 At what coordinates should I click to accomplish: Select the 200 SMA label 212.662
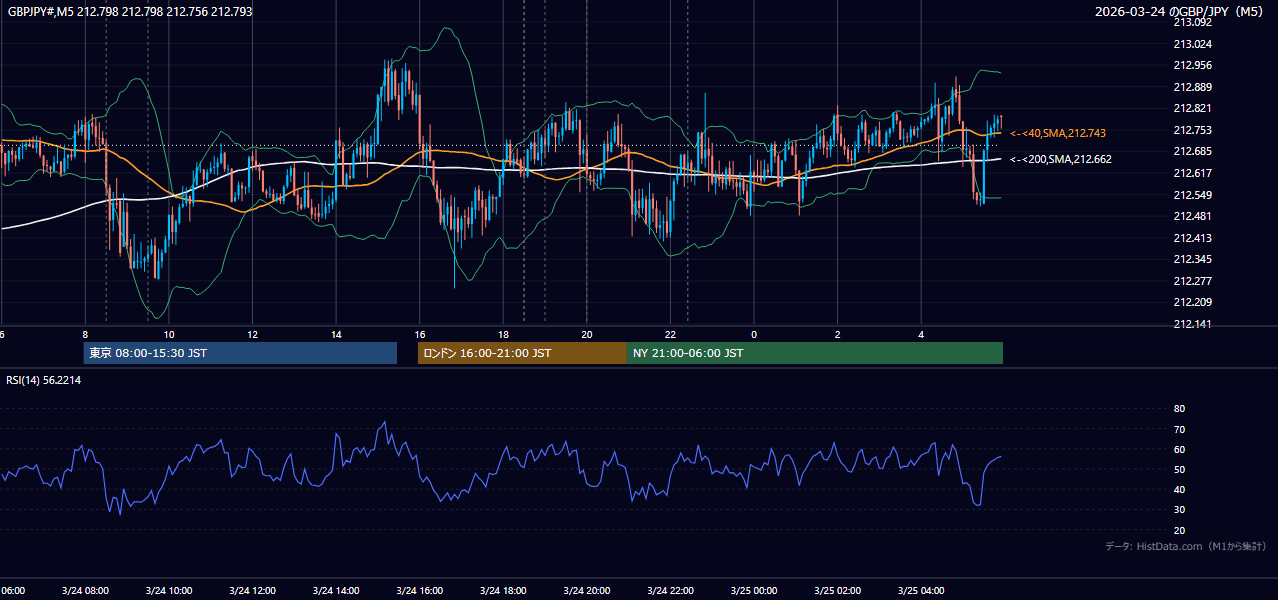[x=1061, y=159]
